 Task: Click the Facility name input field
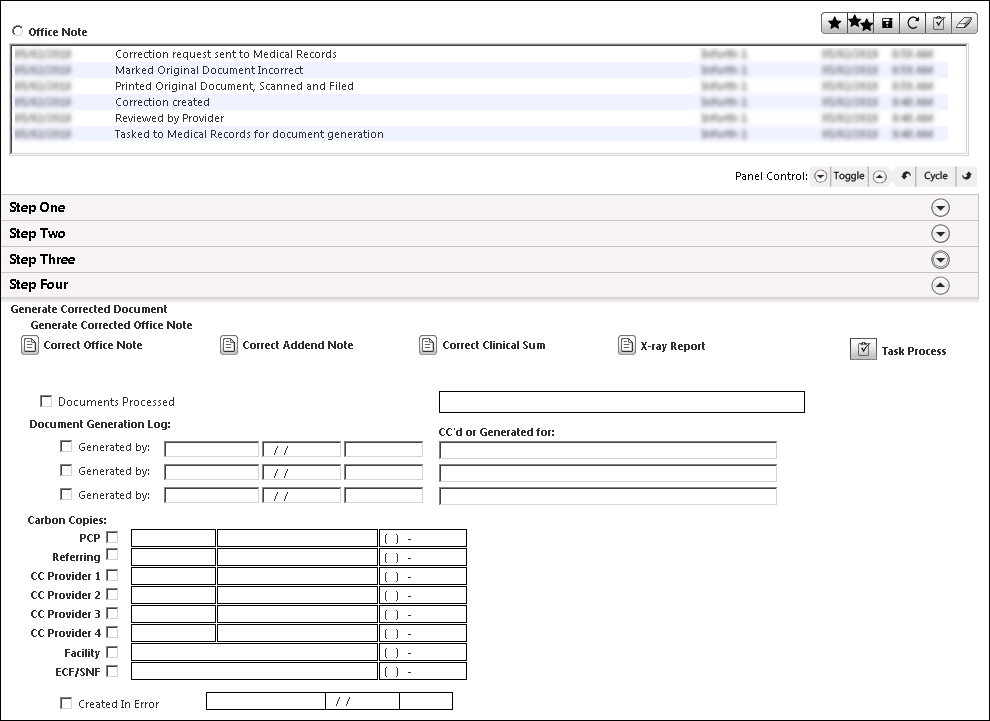pyautogui.click(x=254, y=652)
